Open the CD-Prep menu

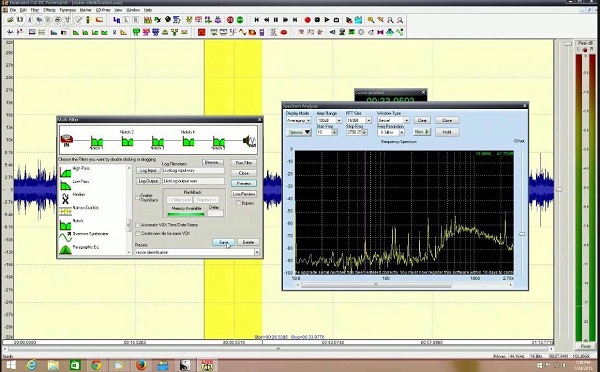pos(103,10)
